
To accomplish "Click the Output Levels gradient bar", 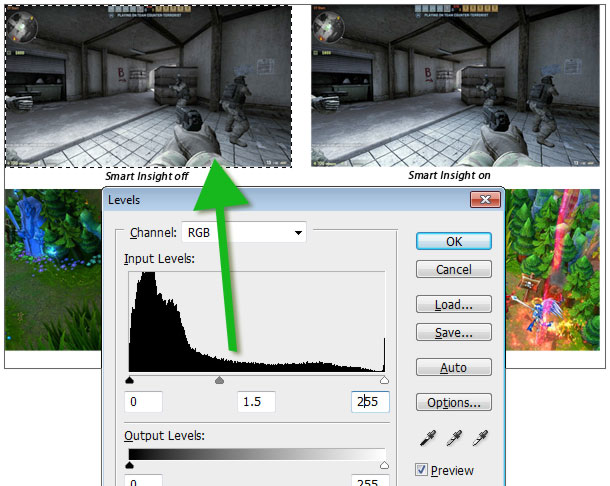I will 257,454.
